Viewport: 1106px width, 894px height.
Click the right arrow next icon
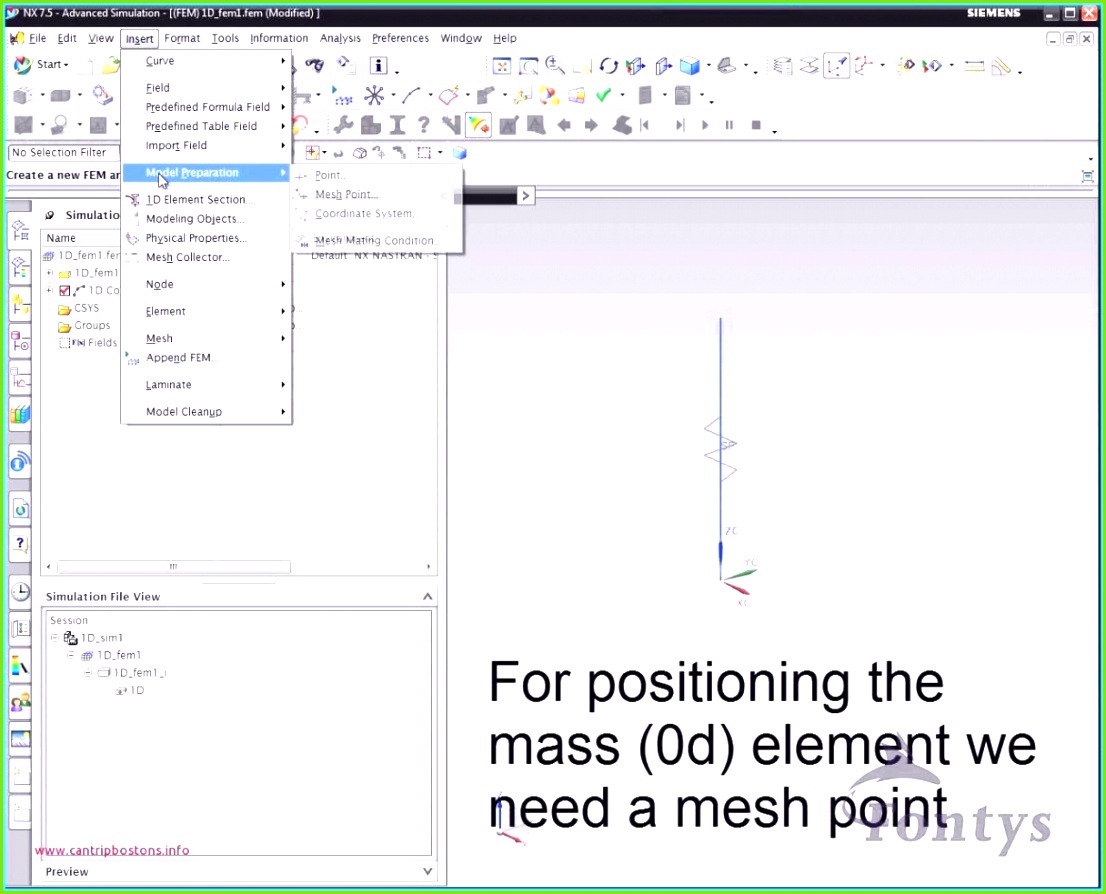tap(591, 125)
